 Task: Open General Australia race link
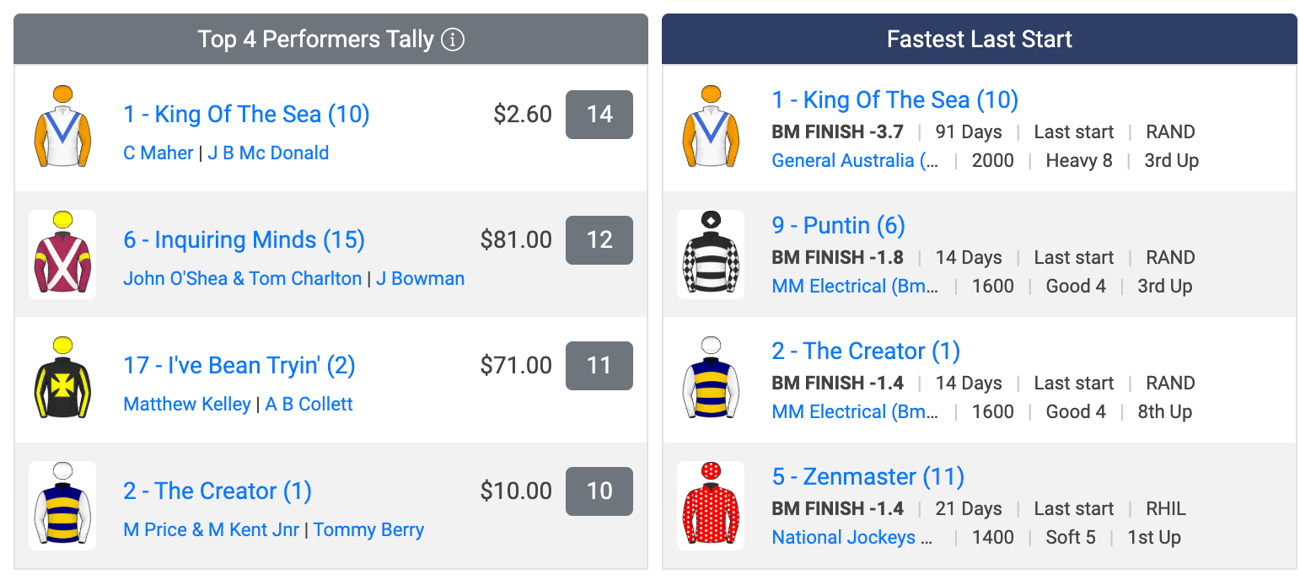(855, 160)
